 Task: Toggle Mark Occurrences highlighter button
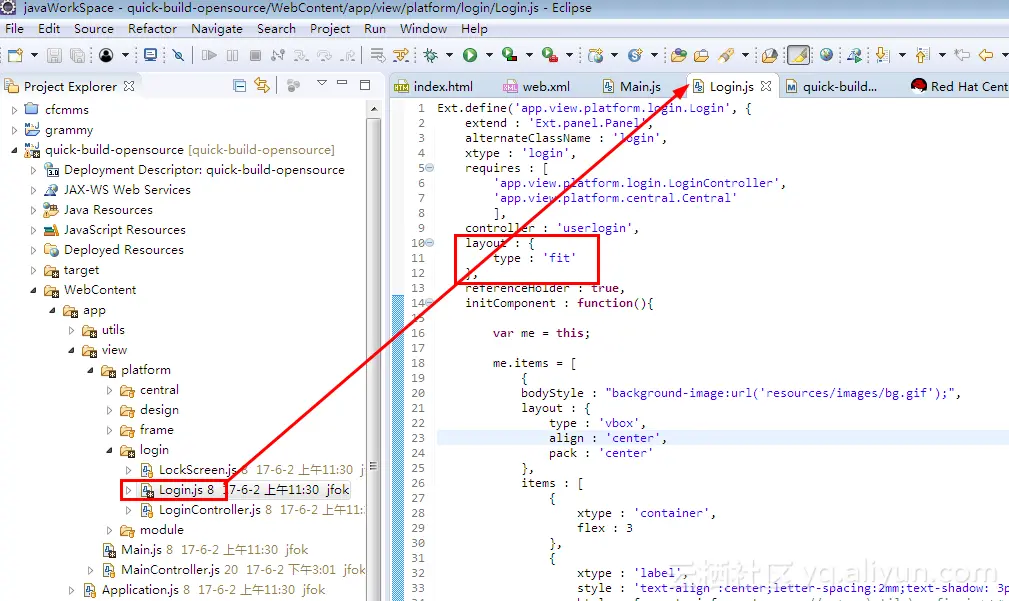coord(799,55)
